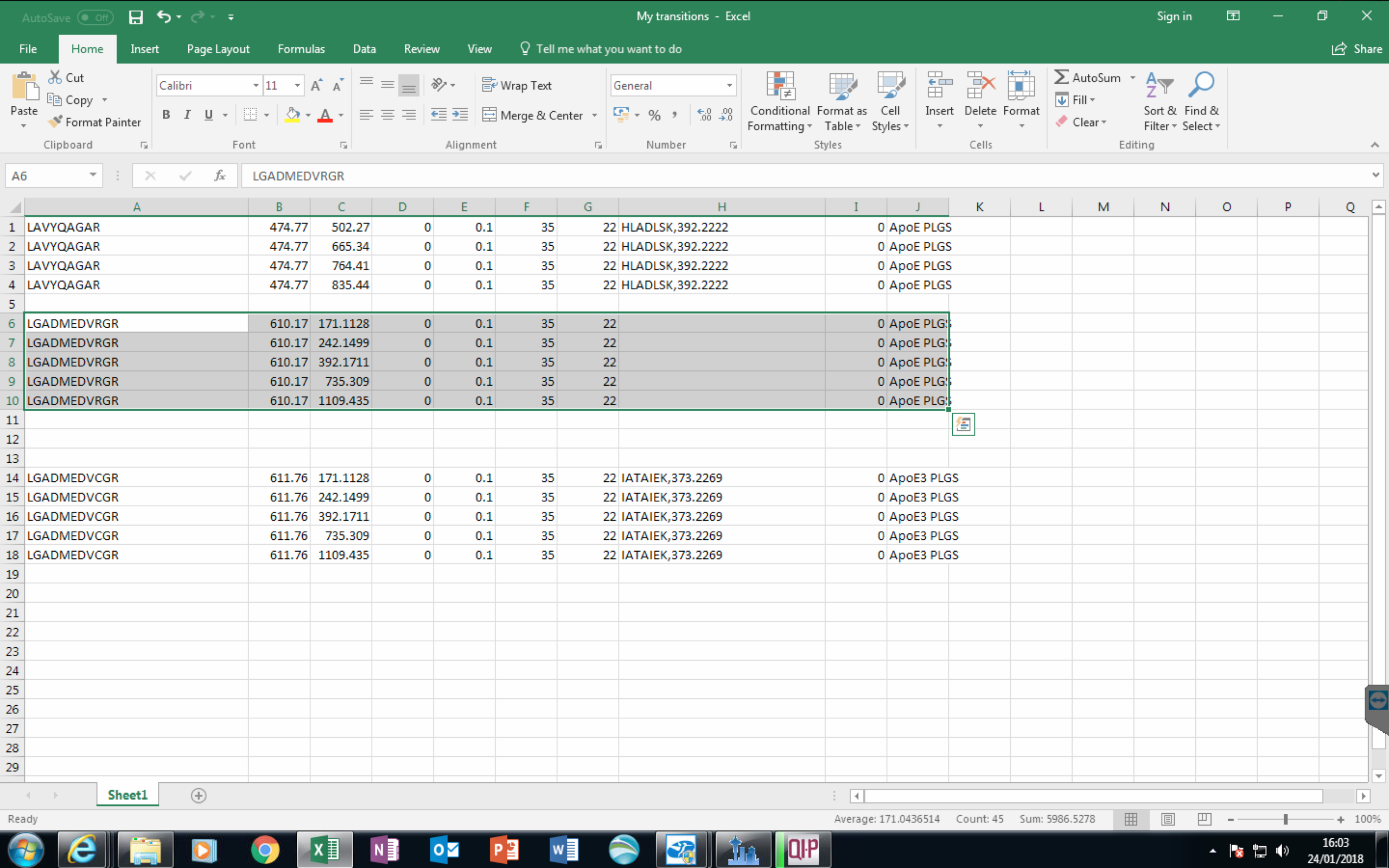
Task: Toggle Bold formatting
Action: pyautogui.click(x=166, y=115)
